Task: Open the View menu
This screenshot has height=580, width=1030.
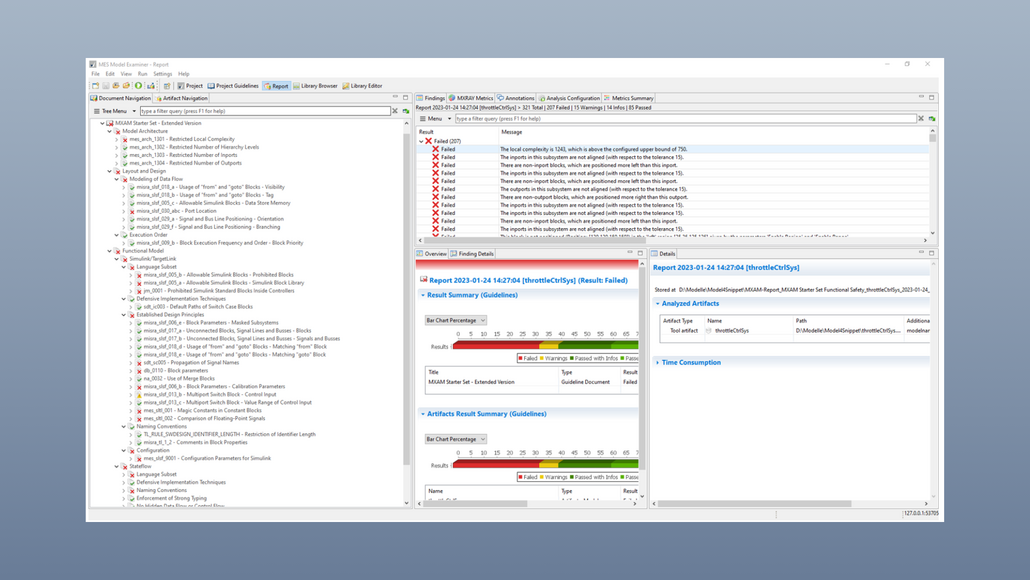Action: click(125, 74)
